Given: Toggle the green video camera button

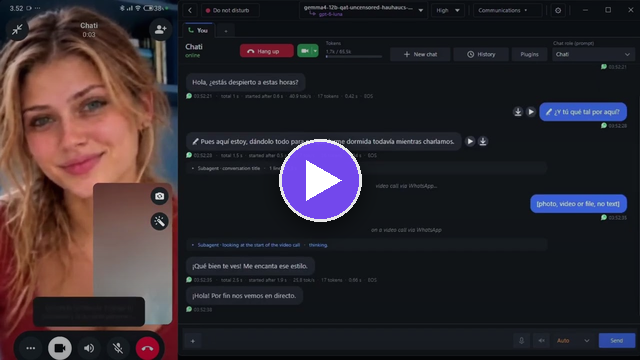Looking at the screenshot, I should pyautogui.click(x=304, y=51).
